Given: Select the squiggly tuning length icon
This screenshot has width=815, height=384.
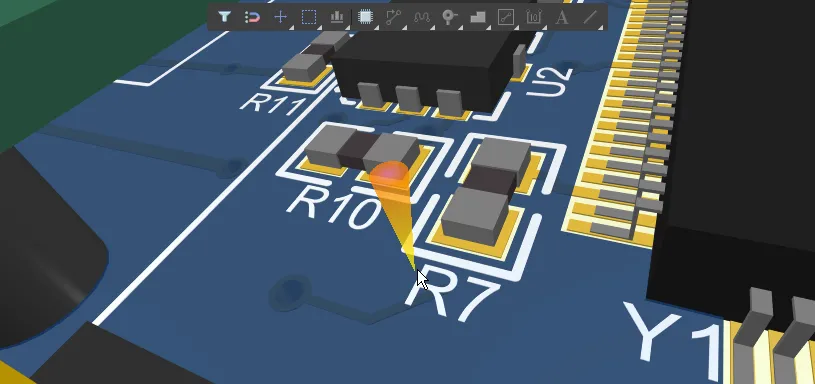Looking at the screenshot, I should coord(422,17).
